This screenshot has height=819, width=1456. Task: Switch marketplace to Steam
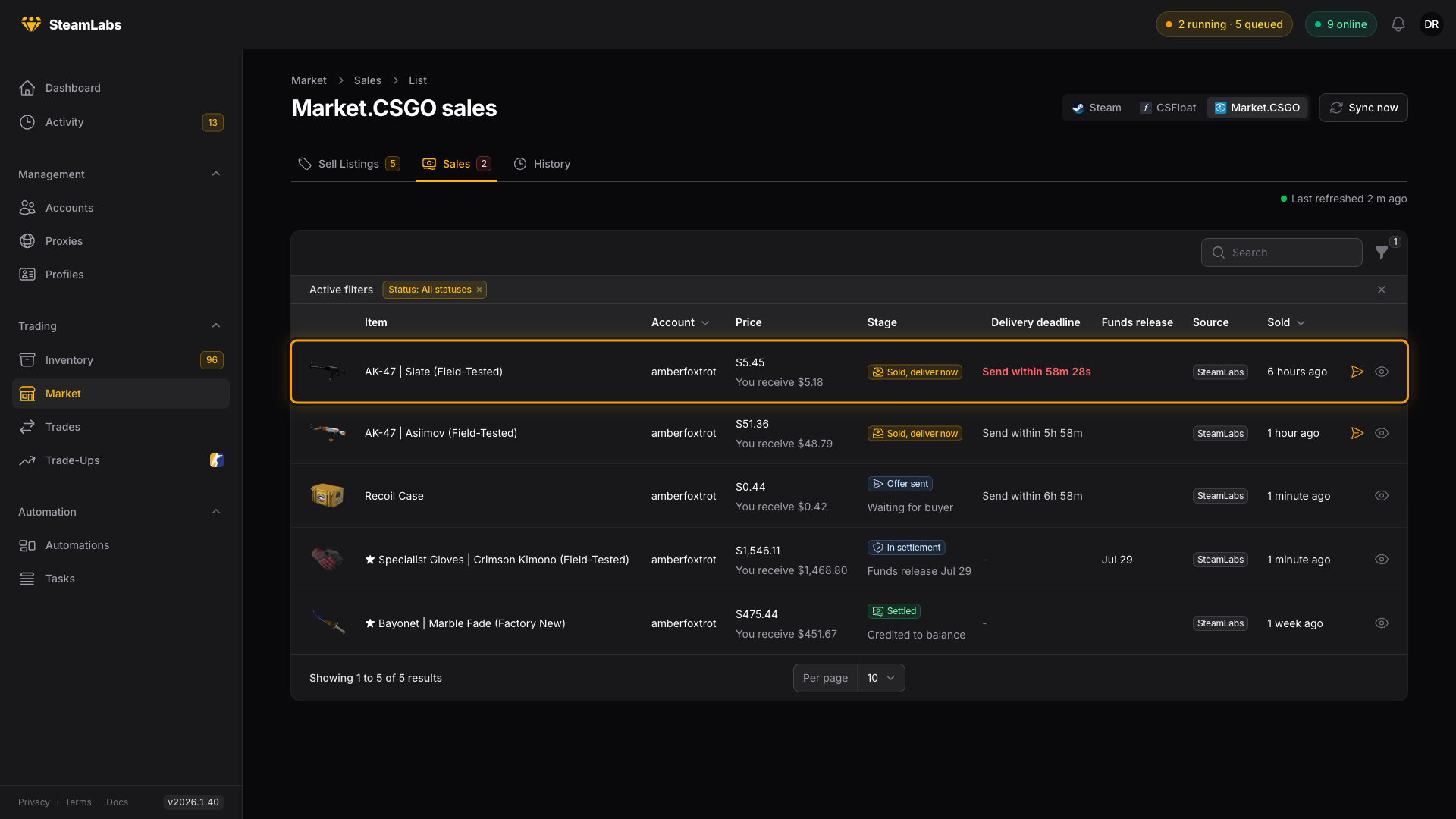tap(1097, 108)
